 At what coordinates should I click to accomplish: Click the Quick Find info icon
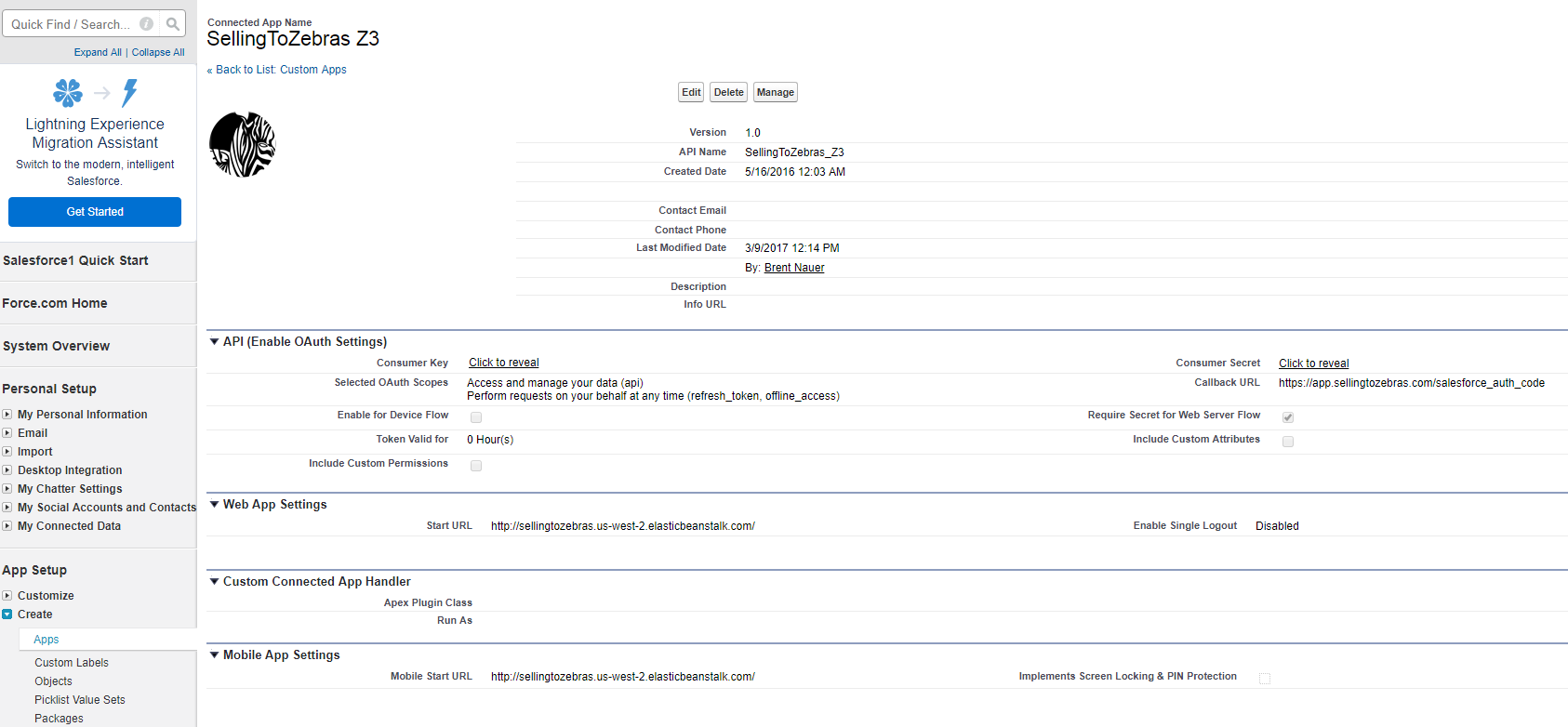click(x=146, y=24)
